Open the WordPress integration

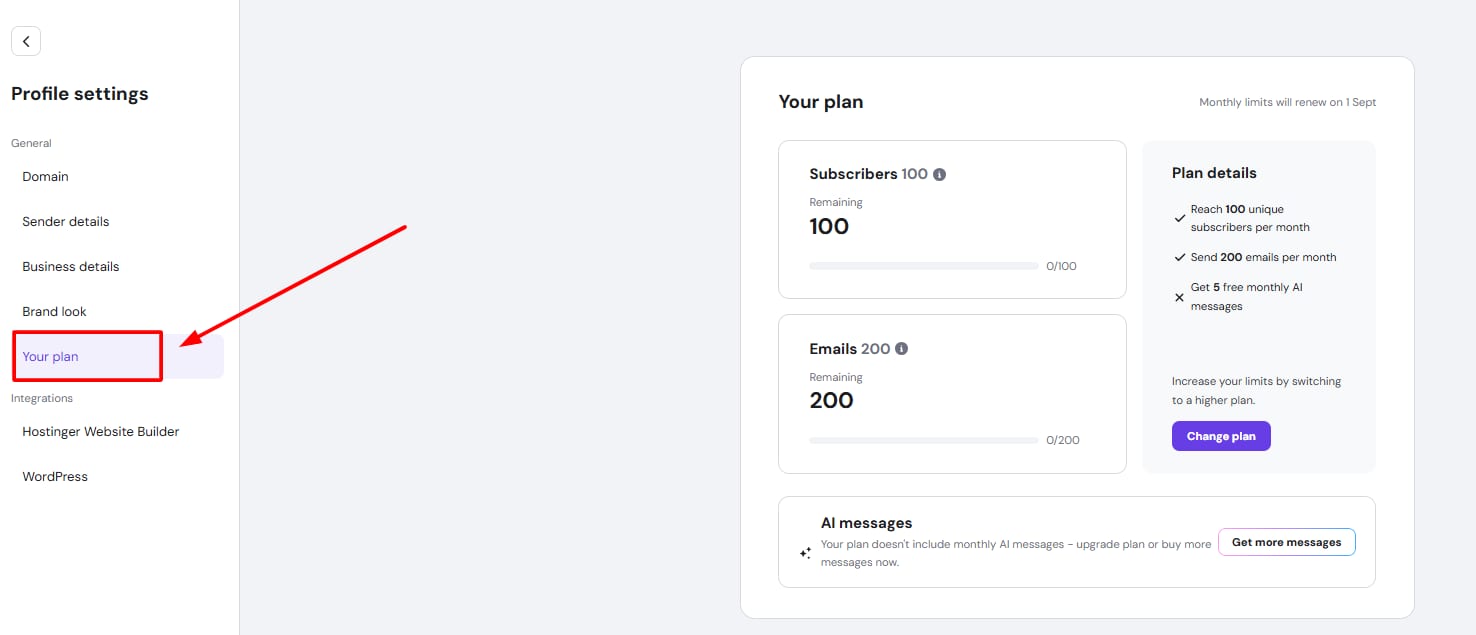pos(56,476)
